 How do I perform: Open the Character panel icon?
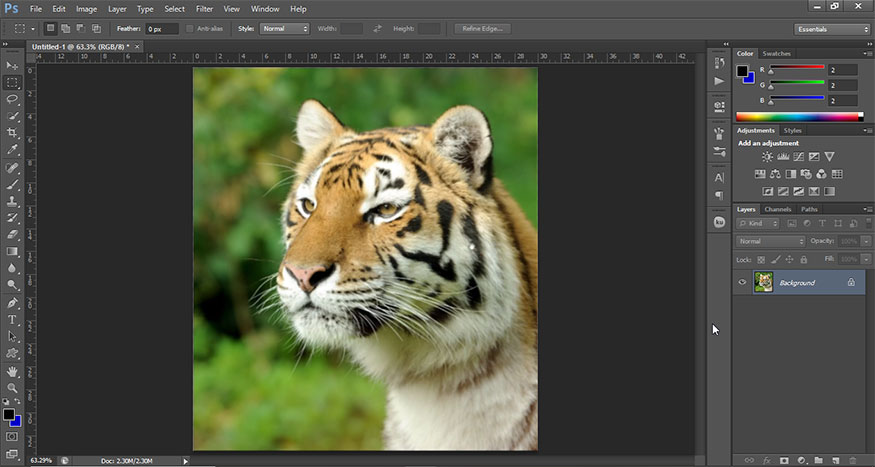pos(719,178)
